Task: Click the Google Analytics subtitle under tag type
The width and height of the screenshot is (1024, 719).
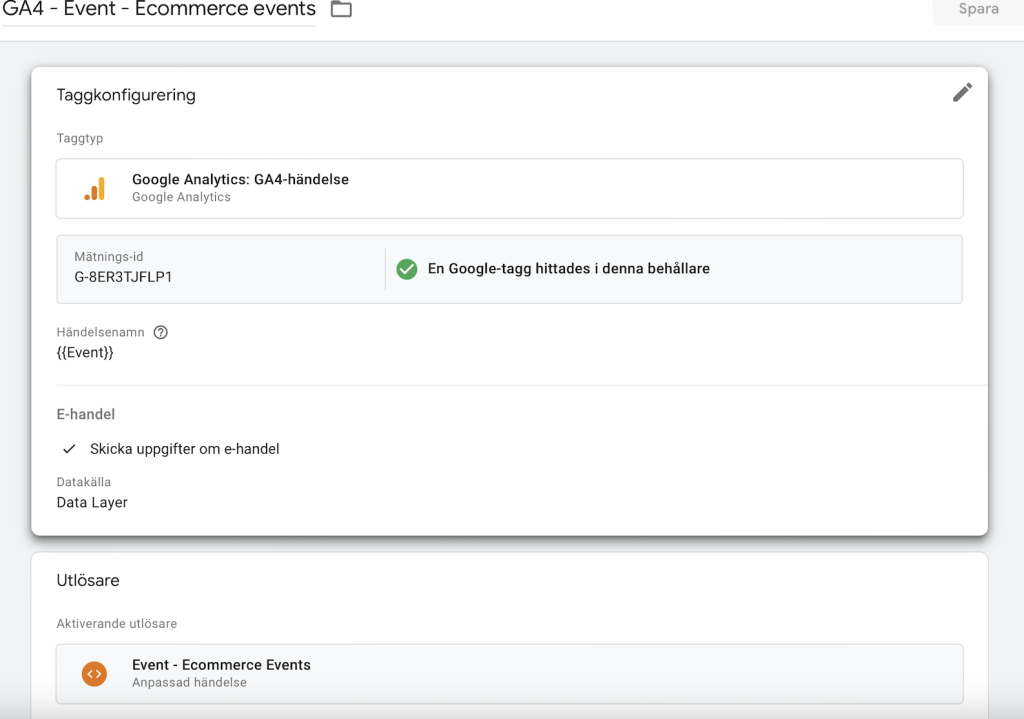Action: tap(182, 197)
